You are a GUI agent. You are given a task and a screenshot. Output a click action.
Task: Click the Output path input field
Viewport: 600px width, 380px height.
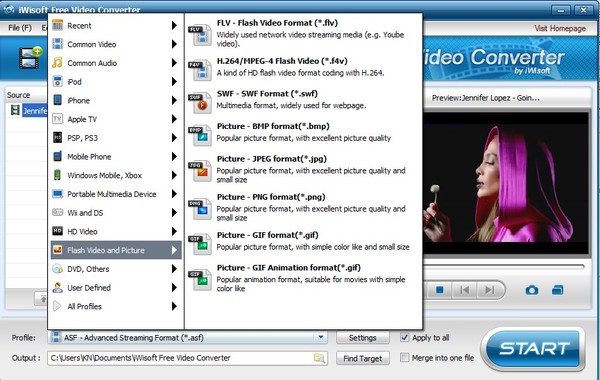[x=187, y=358]
